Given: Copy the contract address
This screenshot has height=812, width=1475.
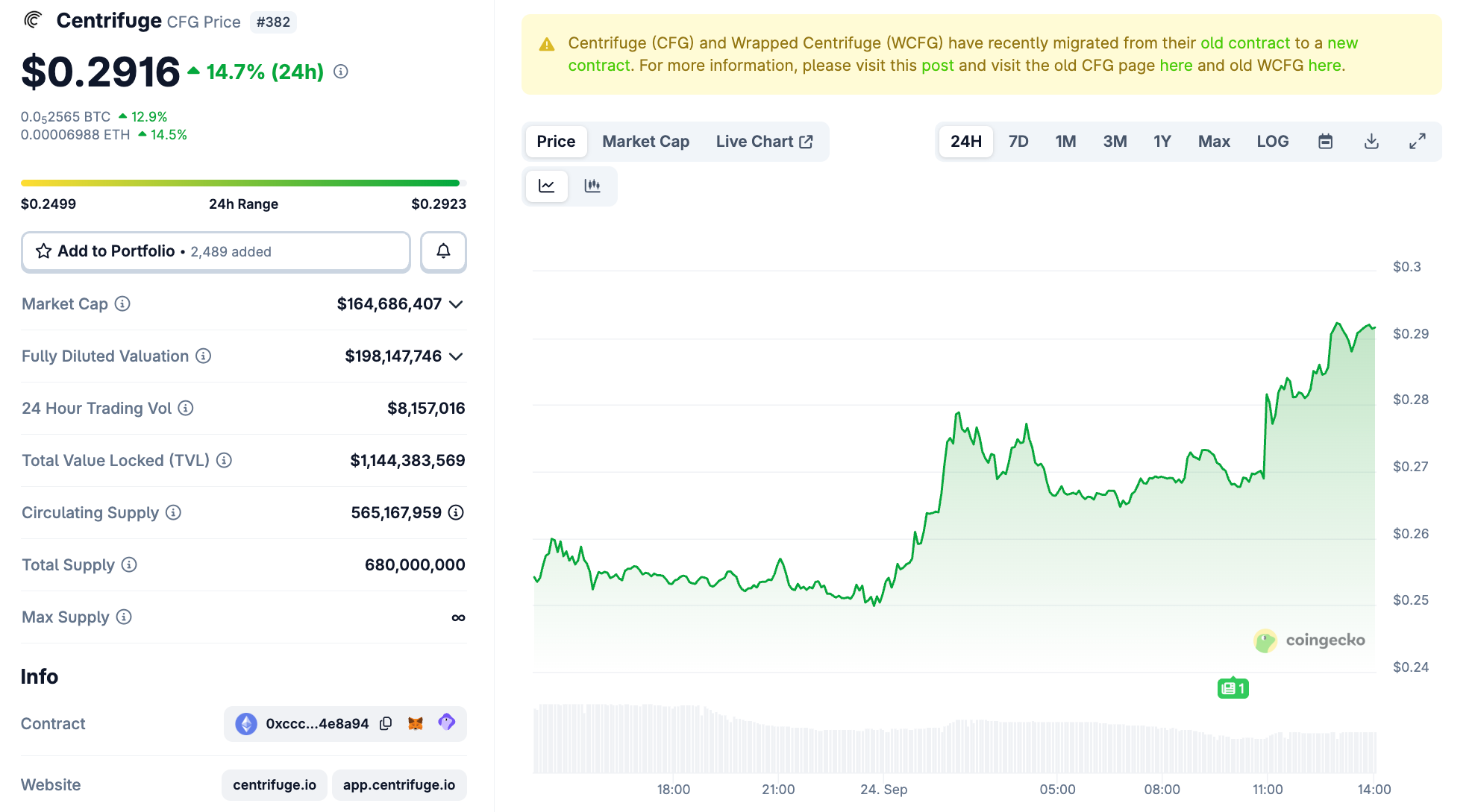Looking at the screenshot, I should [x=386, y=723].
